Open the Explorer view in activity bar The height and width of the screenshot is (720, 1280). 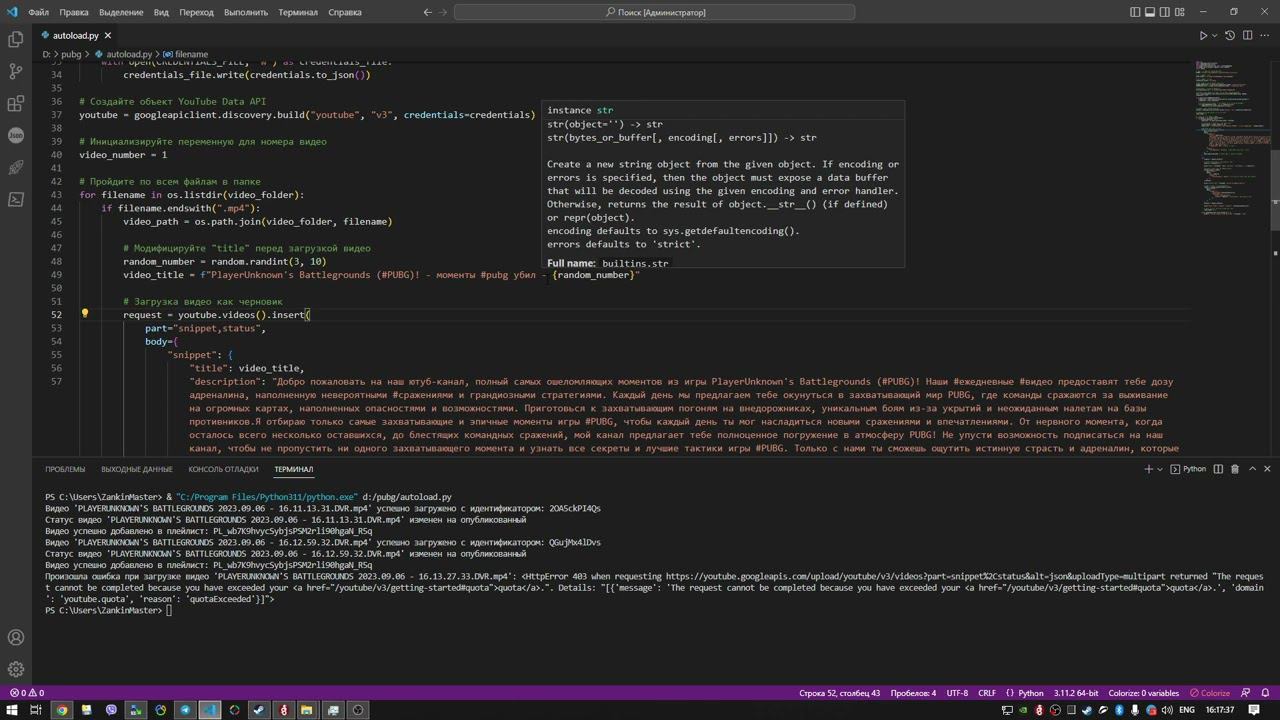16,39
